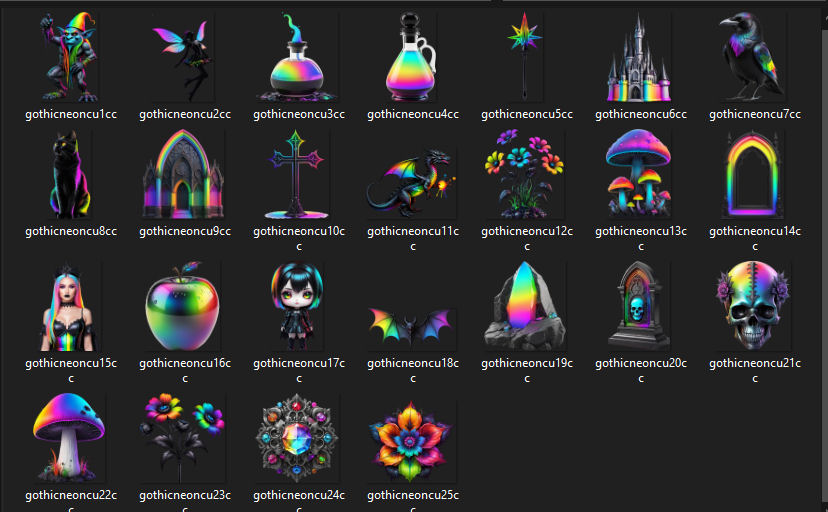828x512 pixels.
Task: Open the round potion flask gothicneoncu3cc
Action: (x=297, y=57)
